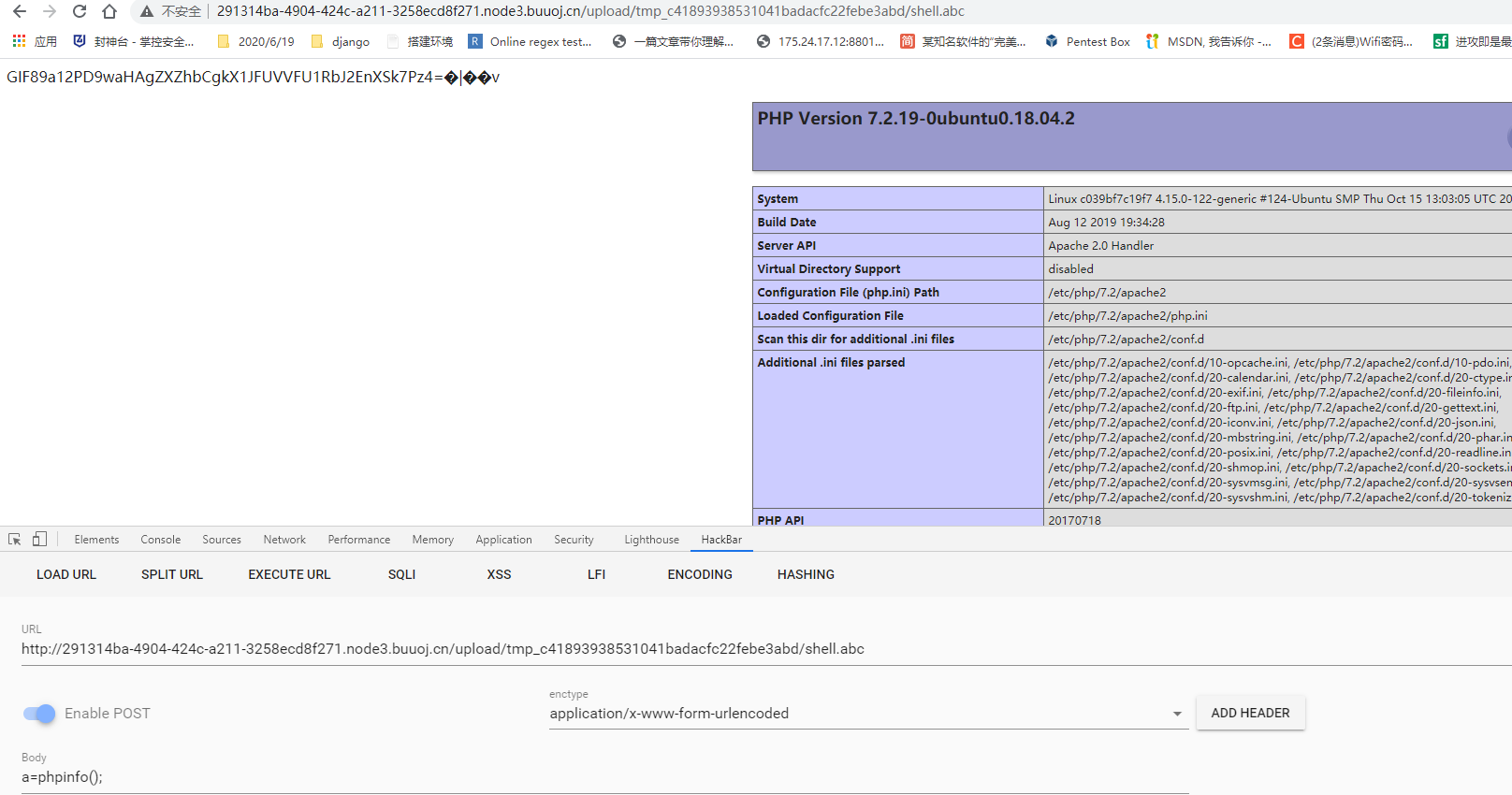Click the PHP API value 20170718
The image size is (1512, 795).
[x=1075, y=520]
